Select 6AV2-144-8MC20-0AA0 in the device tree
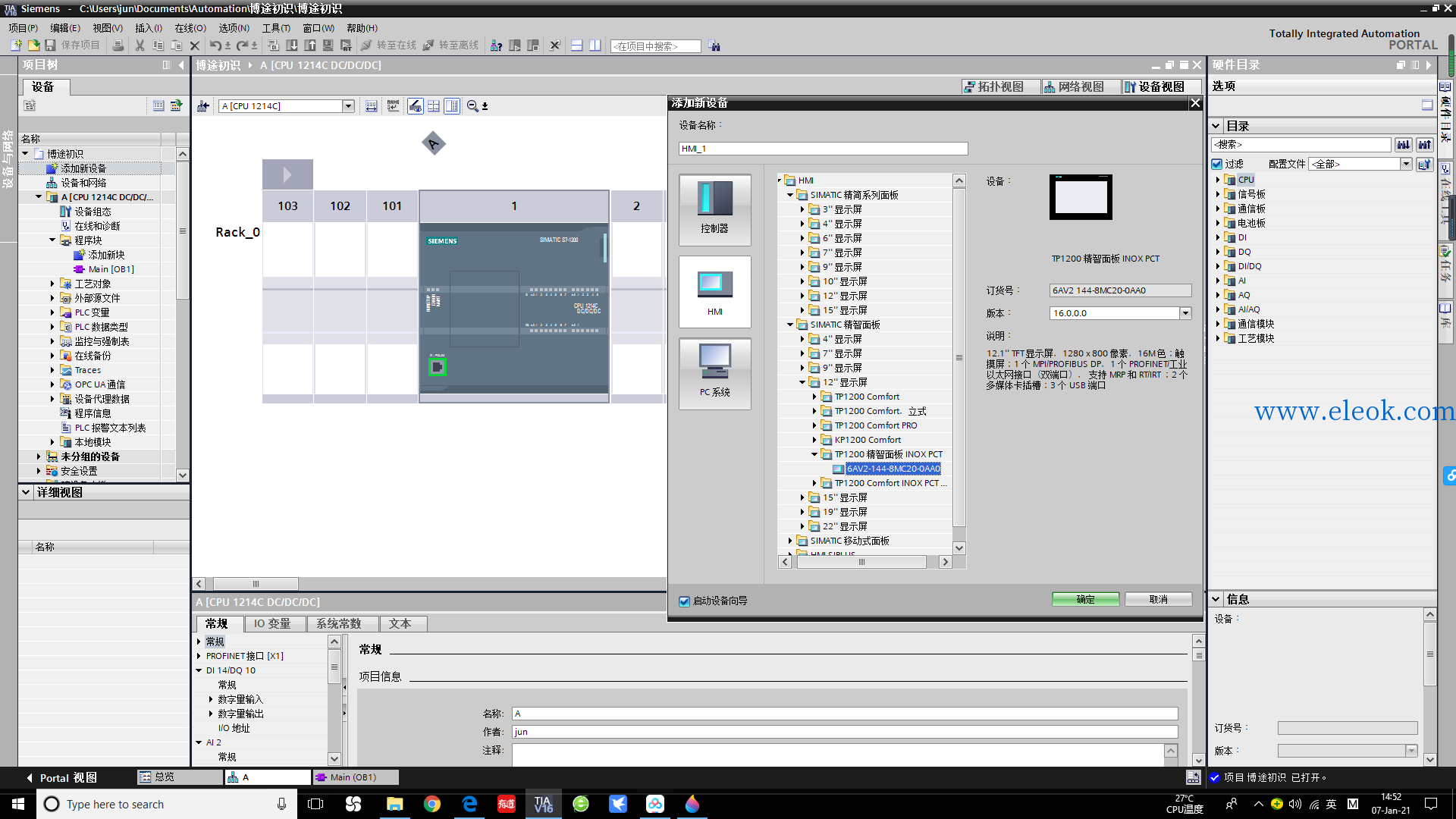This screenshot has width=1456, height=819. pyautogui.click(x=893, y=469)
